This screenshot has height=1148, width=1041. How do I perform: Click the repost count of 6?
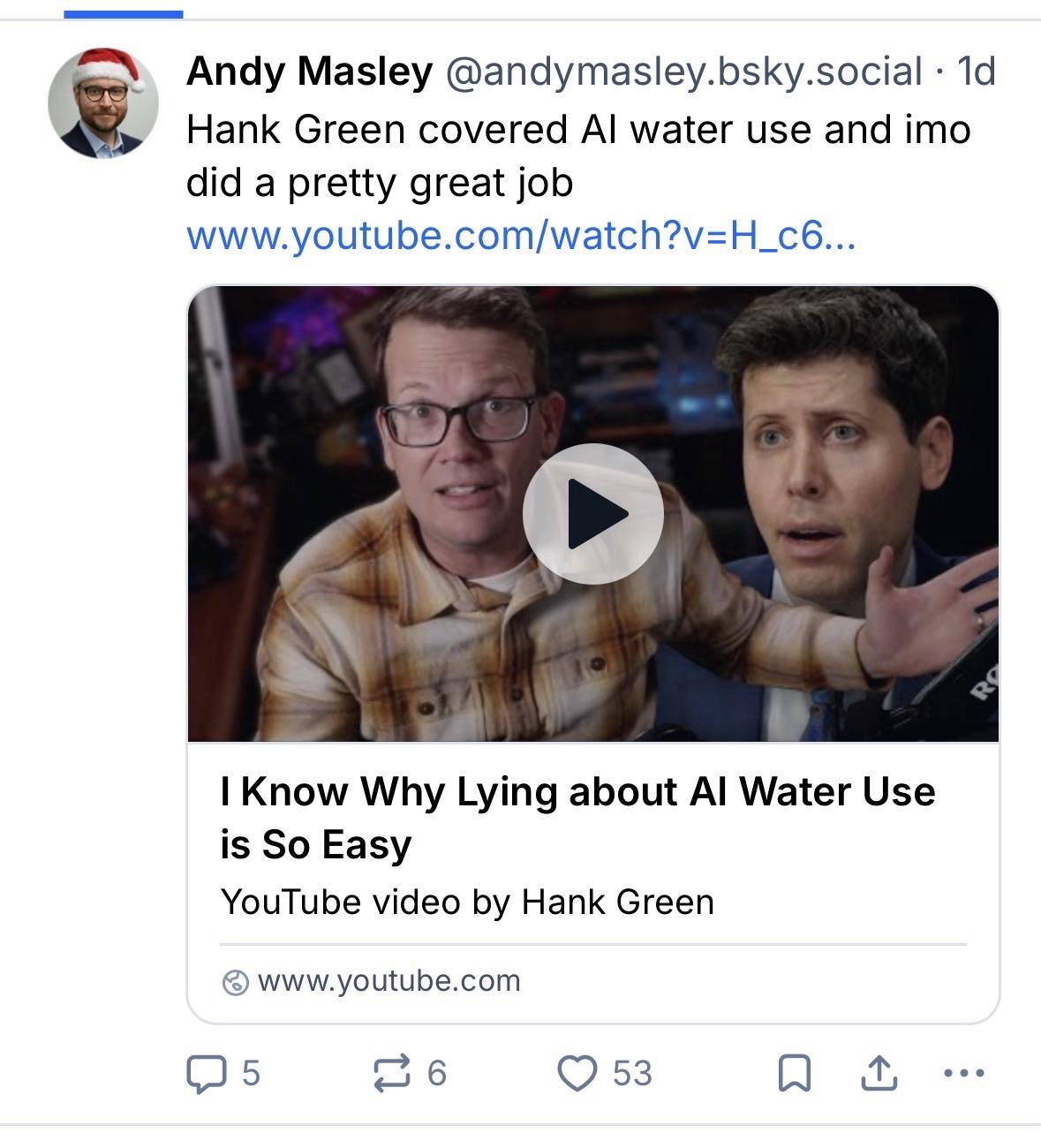[x=437, y=1074]
